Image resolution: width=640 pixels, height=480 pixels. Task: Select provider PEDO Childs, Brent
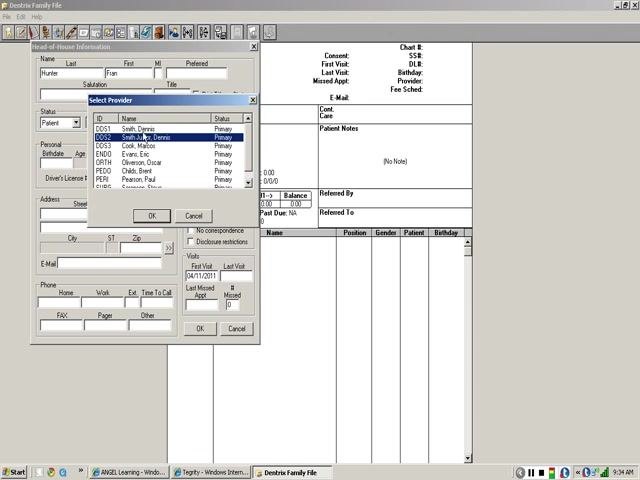(x=169, y=171)
